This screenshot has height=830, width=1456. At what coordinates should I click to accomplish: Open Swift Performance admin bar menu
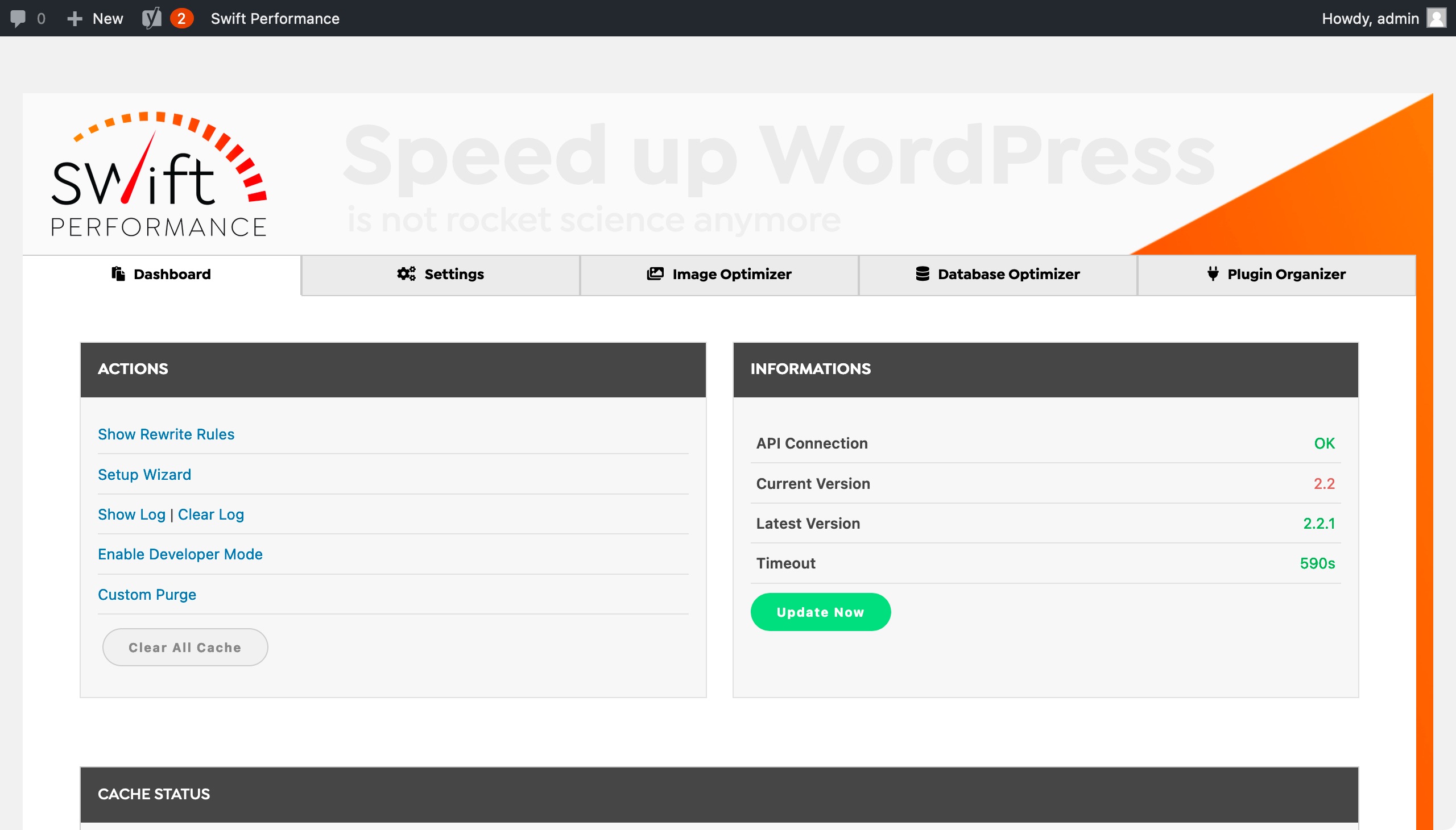click(275, 19)
